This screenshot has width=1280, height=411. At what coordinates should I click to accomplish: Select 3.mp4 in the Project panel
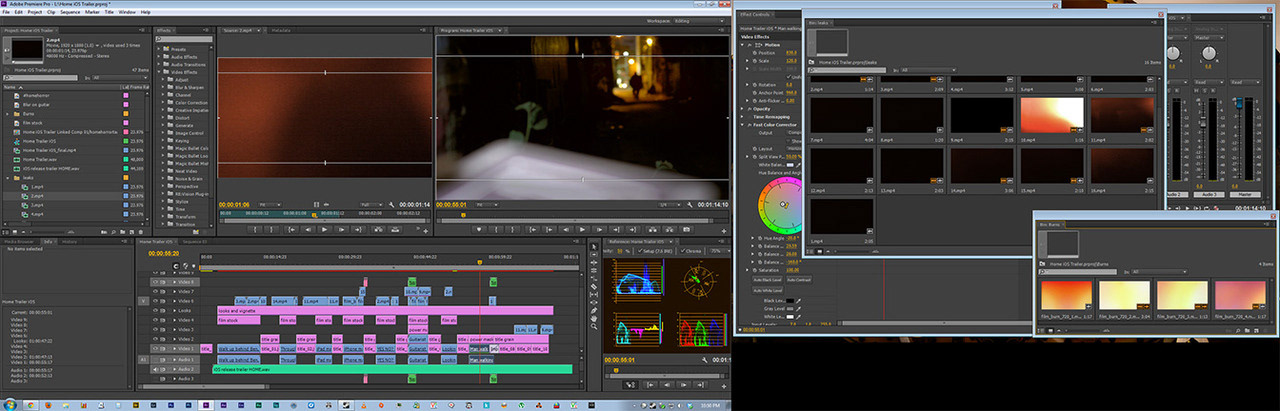36,205
